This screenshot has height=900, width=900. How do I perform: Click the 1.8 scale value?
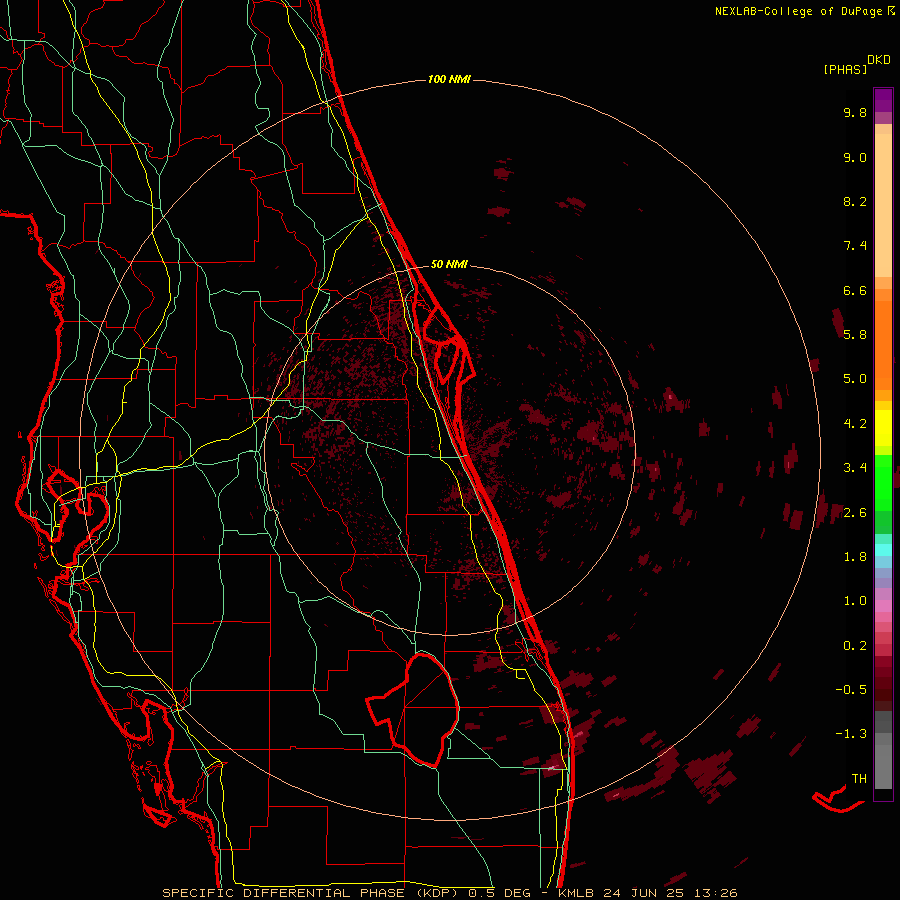pos(855,557)
